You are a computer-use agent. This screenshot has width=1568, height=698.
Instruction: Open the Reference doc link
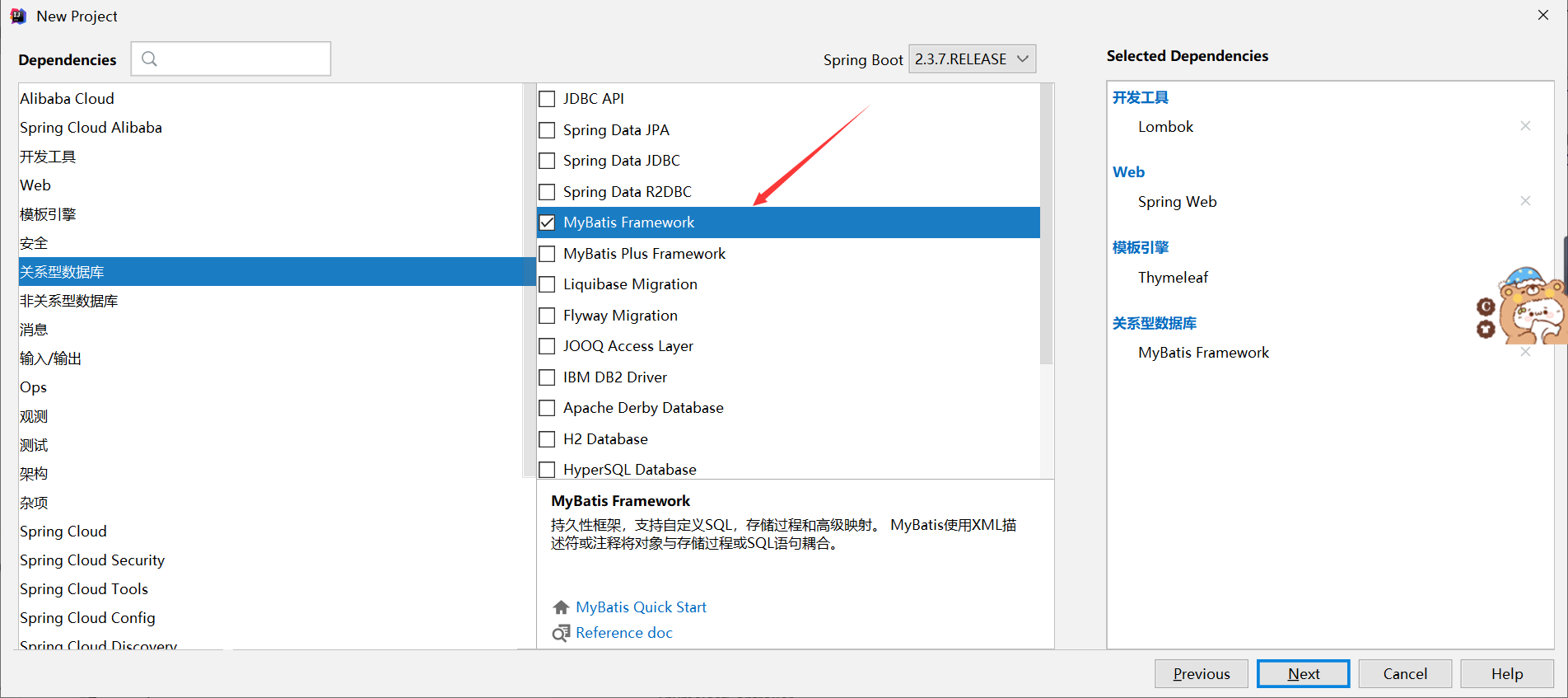(x=623, y=633)
